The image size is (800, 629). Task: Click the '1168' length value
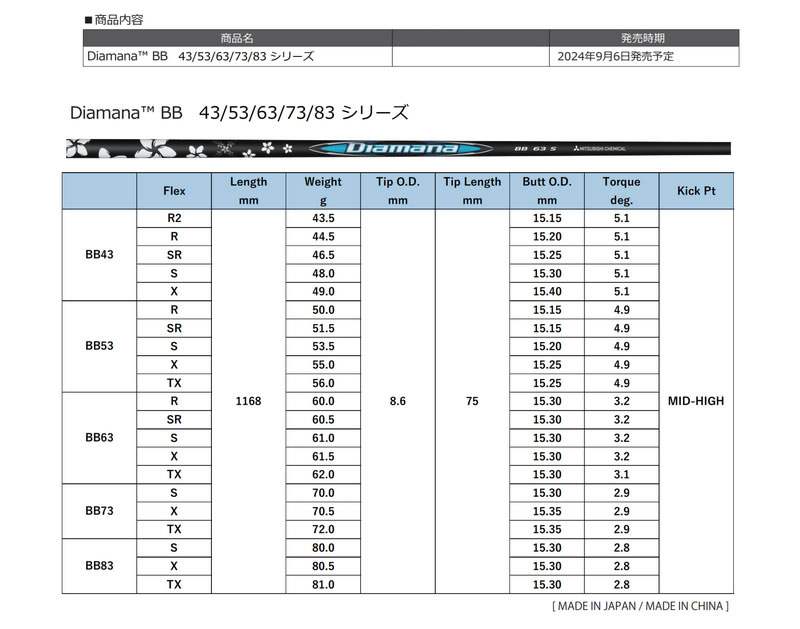(x=248, y=401)
